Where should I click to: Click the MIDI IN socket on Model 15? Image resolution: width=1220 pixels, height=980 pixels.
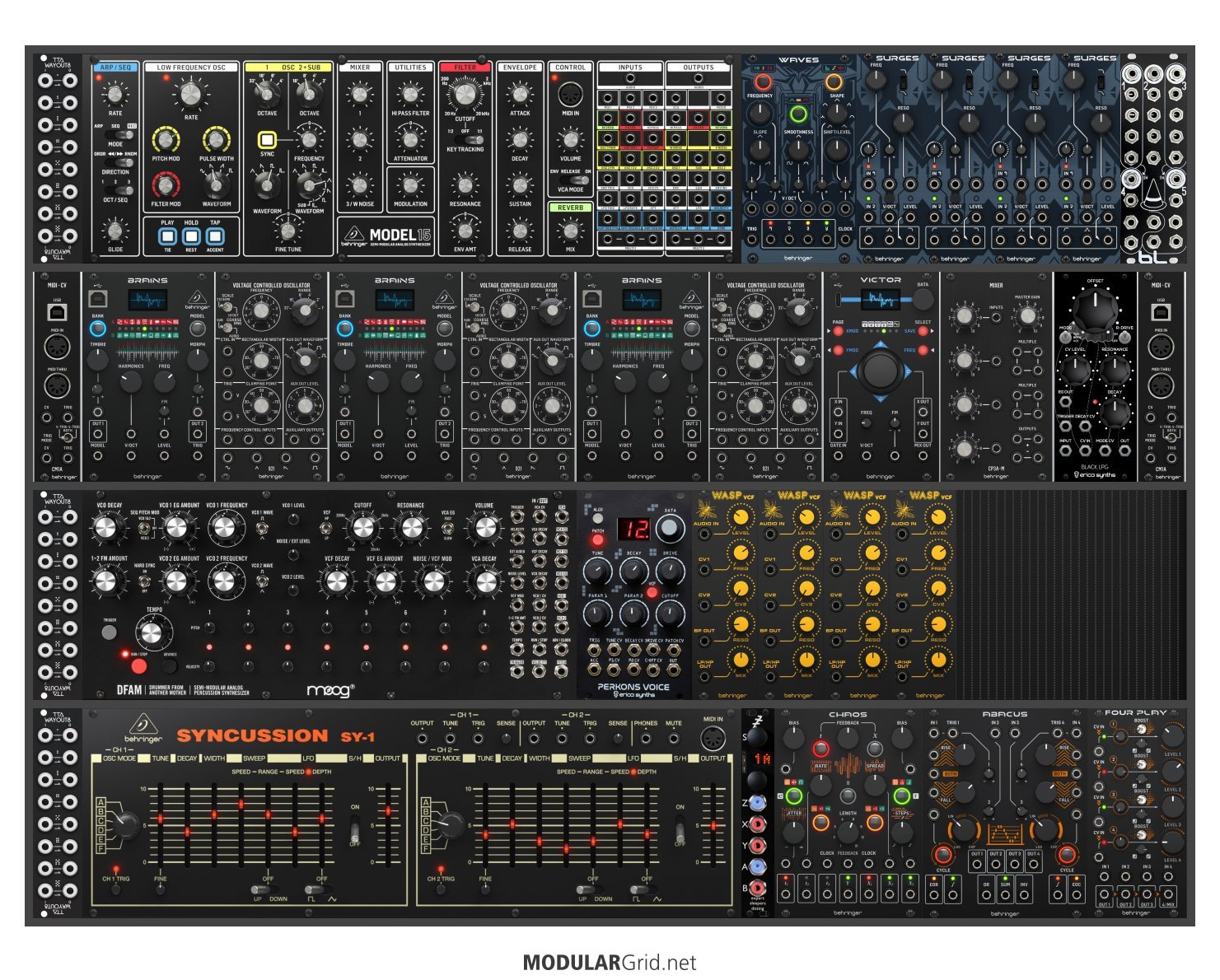[x=570, y=94]
